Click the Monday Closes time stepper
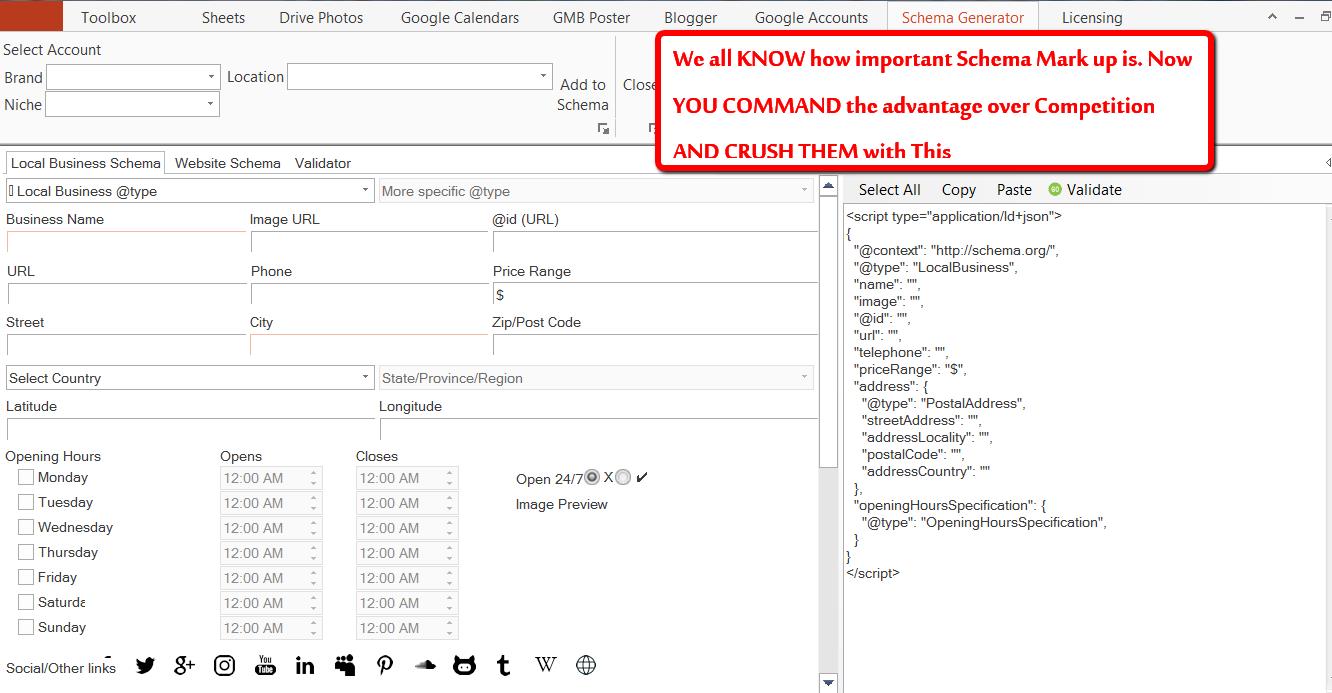This screenshot has height=693, width=1332. click(450, 478)
